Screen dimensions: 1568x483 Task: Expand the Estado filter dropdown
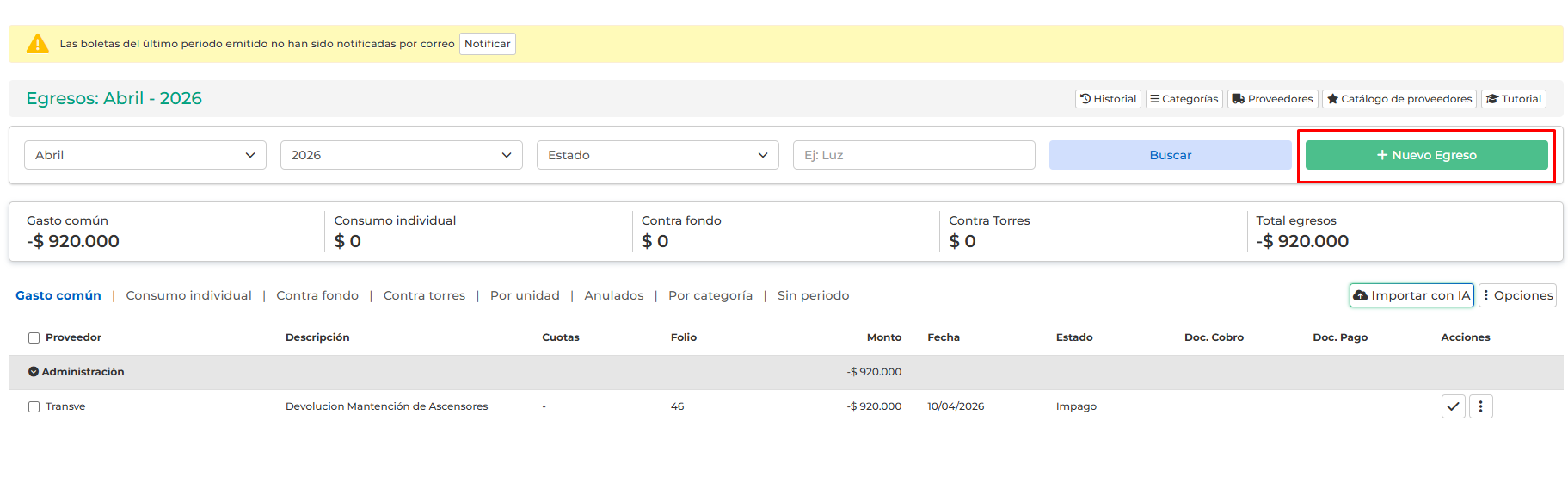coord(657,155)
